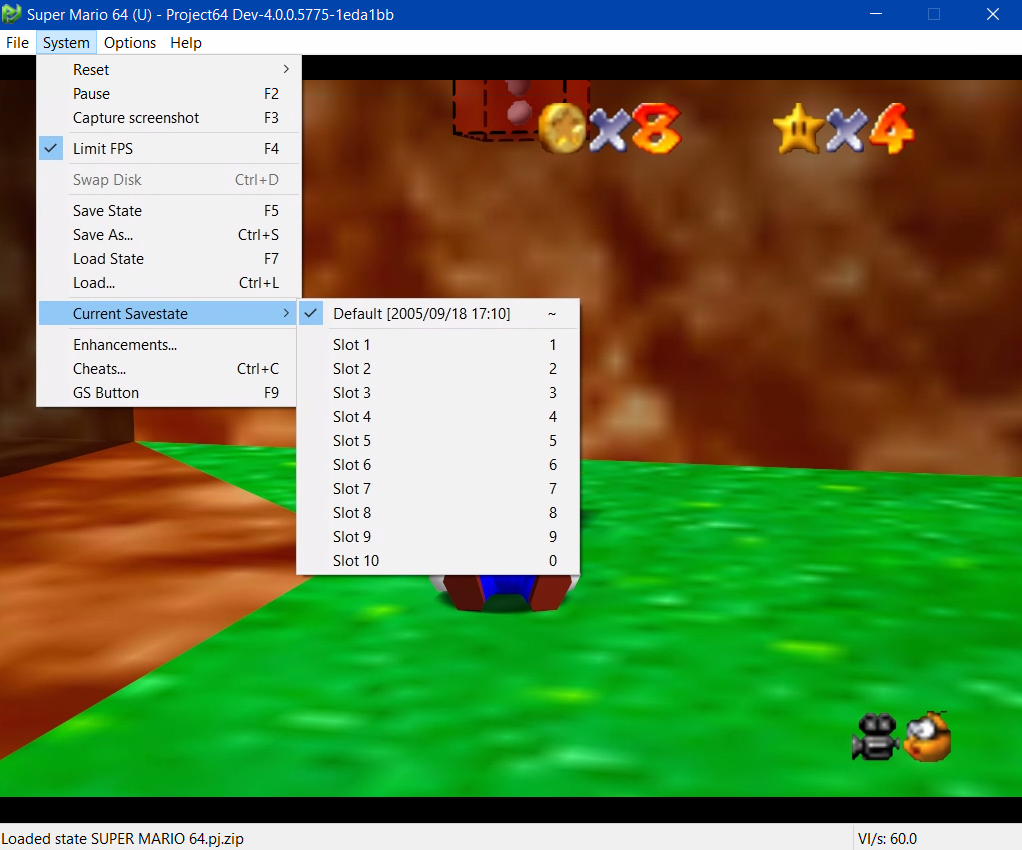The image size is (1022, 850).
Task: Close the Project64 window
Action: [x=993, y=14]
